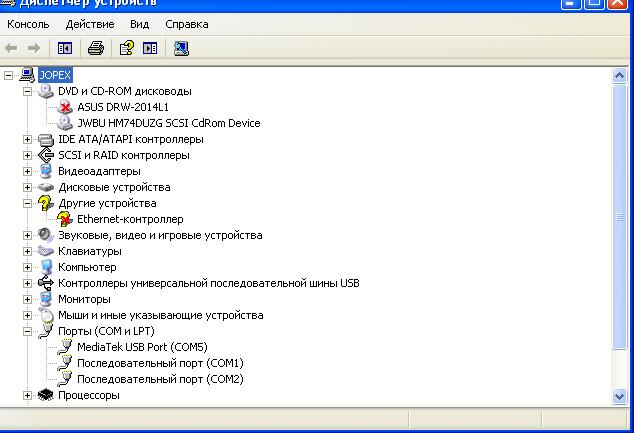Expand the Видеоадаптеры category
Image resolution: width=634 pixels, height=433 pixels.
(28, 171)
